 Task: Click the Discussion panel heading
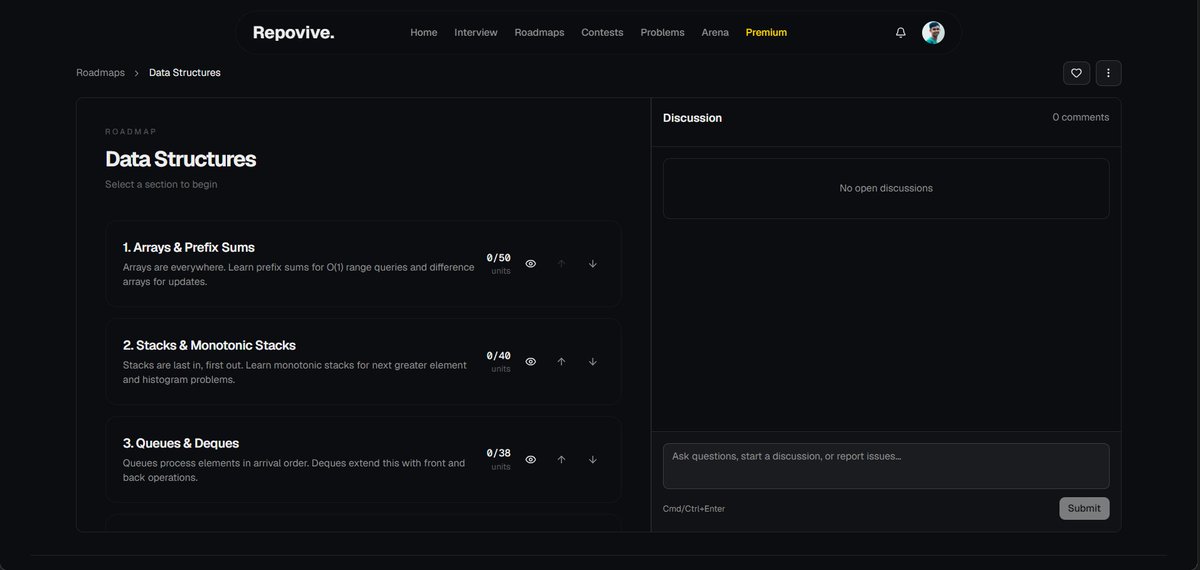pos(692,118)
